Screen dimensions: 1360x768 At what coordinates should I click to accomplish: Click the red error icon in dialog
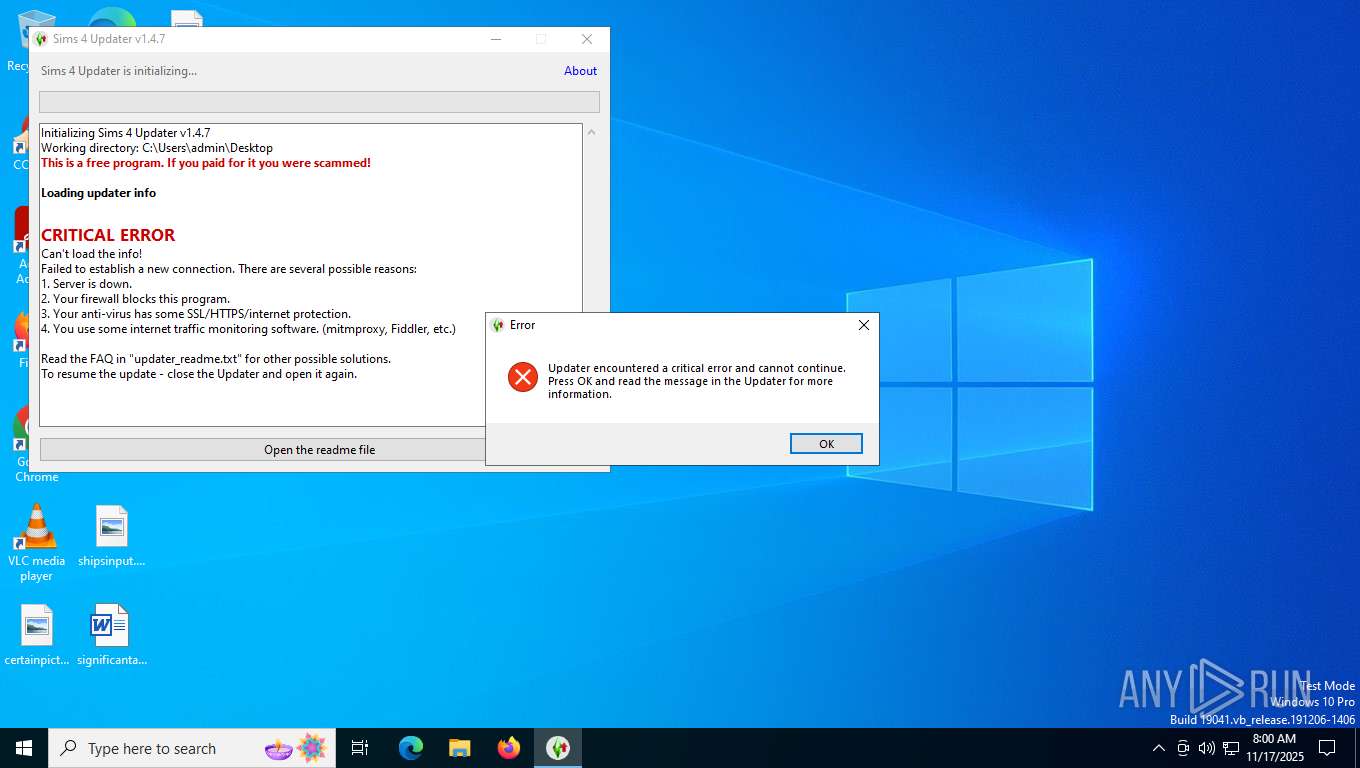523,377
